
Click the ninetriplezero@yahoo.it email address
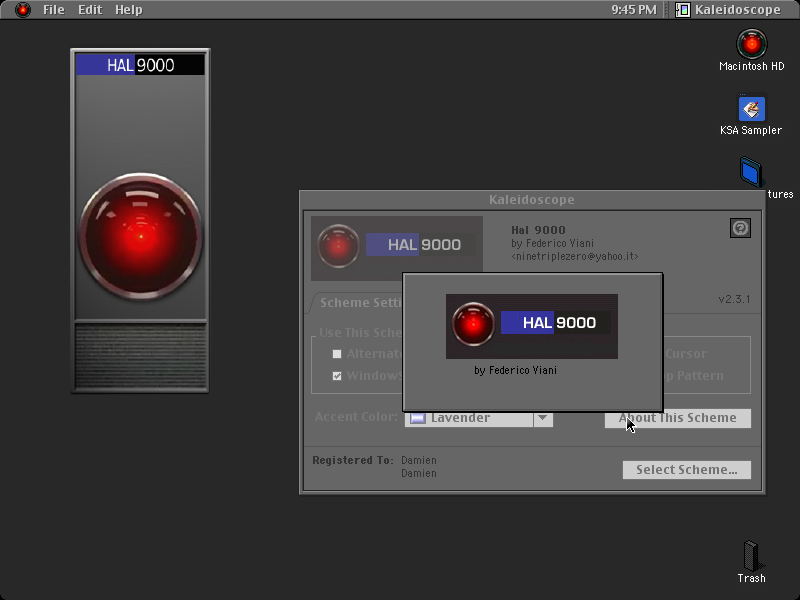pyautogui.click(x=575, y=256)
